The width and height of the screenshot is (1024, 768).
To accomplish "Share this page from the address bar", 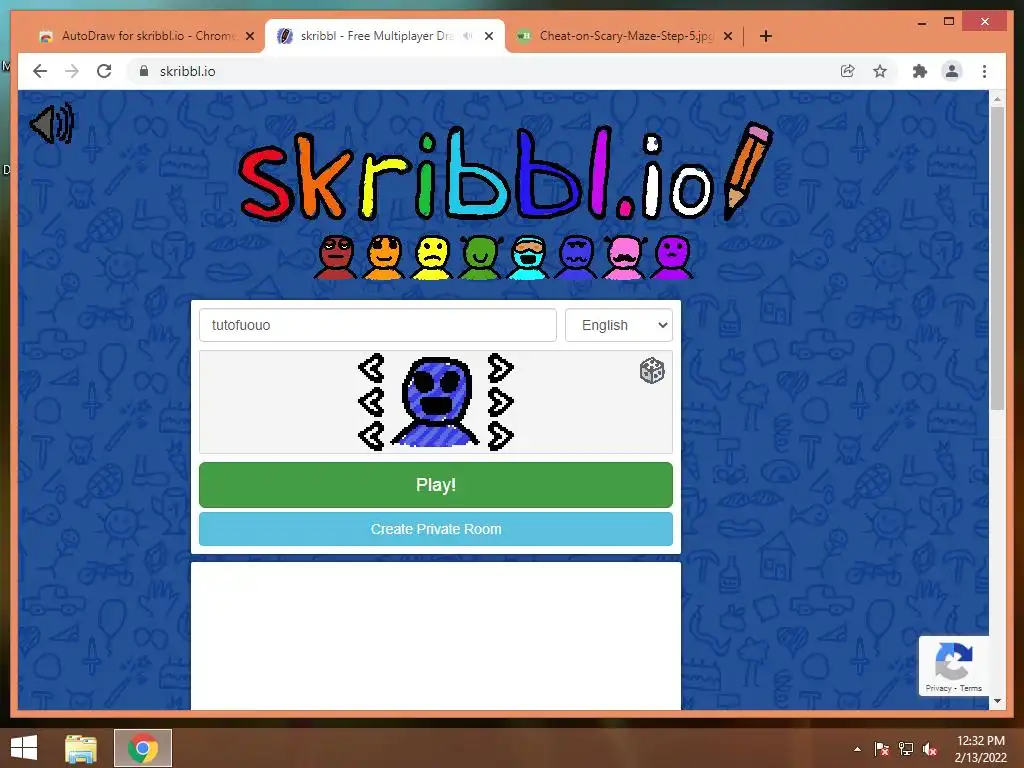I will pyautogui.click(x=848, y=71).
